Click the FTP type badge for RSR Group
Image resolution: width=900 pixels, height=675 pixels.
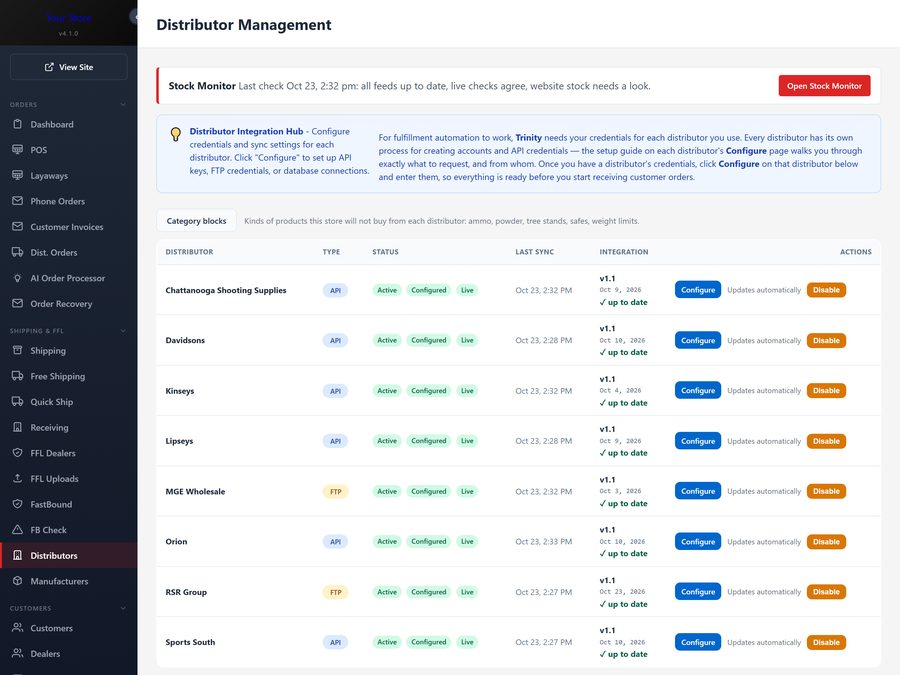click(336, 592)
